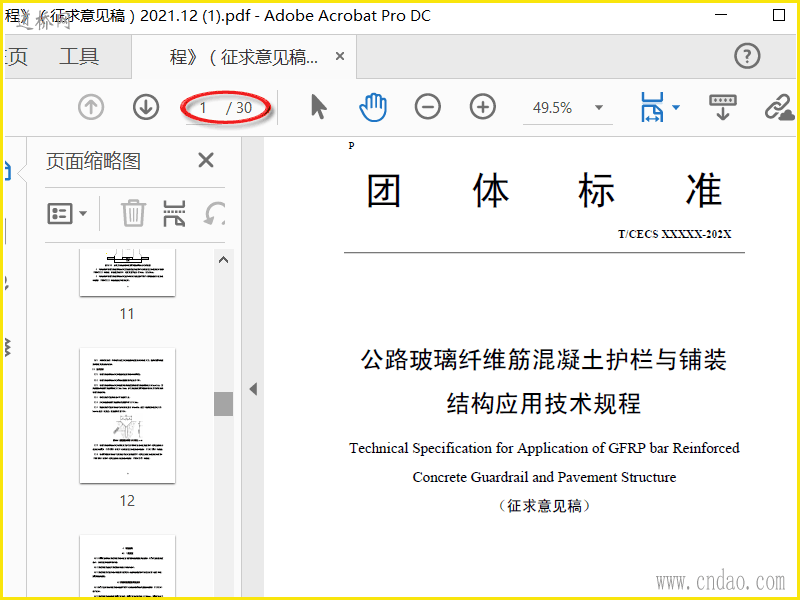Zoom in with the plus button

(x=483, y=107)
